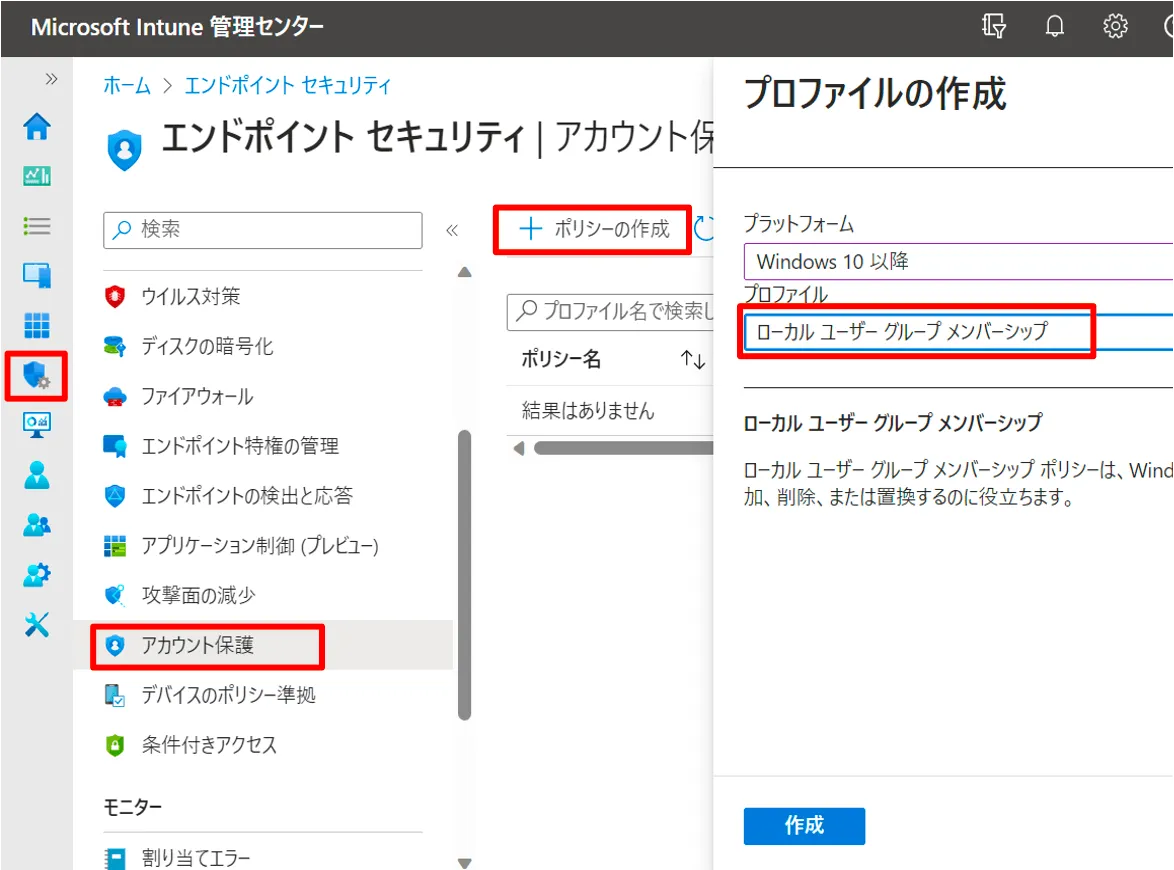Open the notifications bell icon
This screenshot has width=1174, height=870.
(x=1054, y=26)
